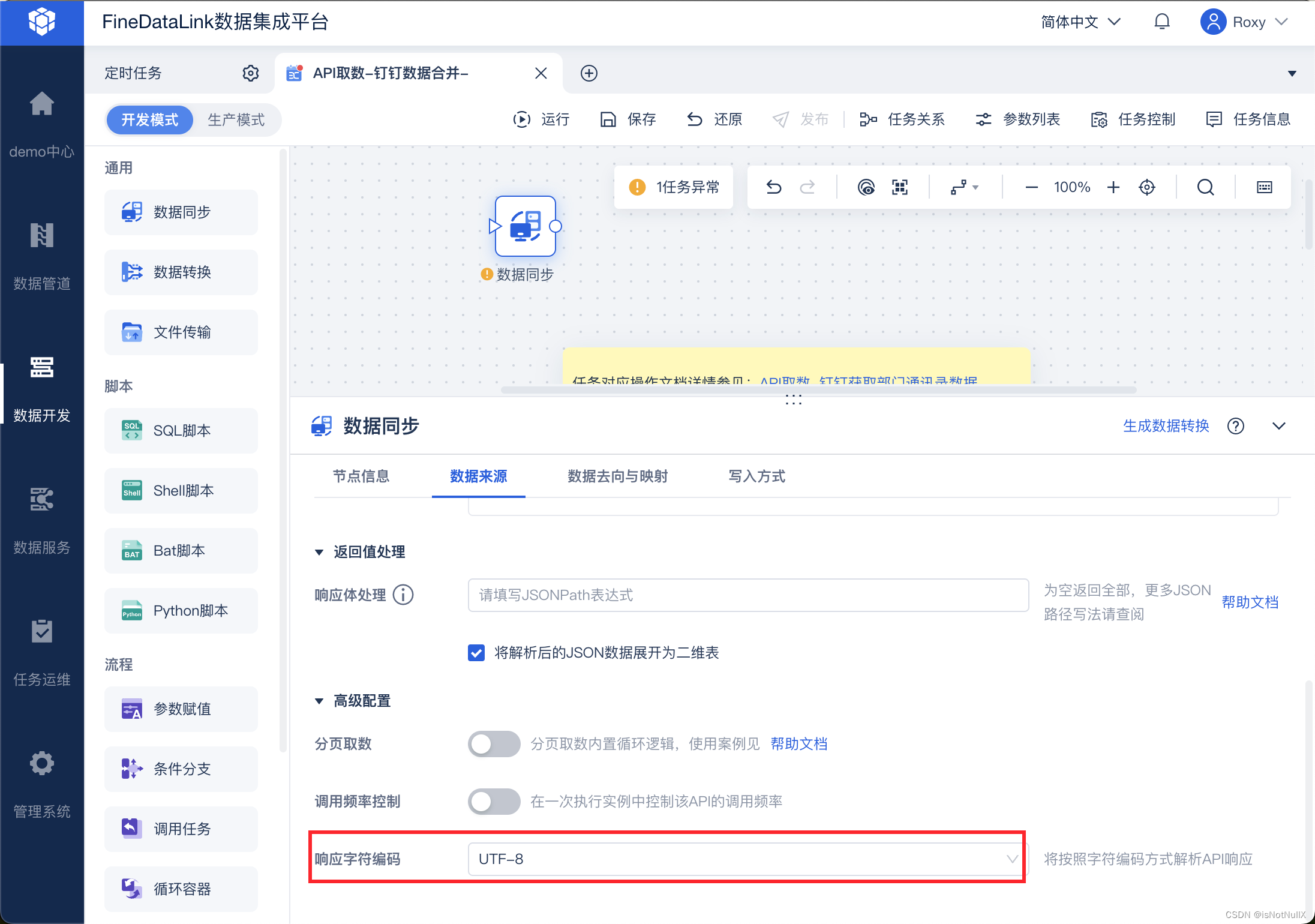This screenshot has width=1315, height=924.
Task: Click the Save icon in toolbar
Action: (x=608, y=119)
